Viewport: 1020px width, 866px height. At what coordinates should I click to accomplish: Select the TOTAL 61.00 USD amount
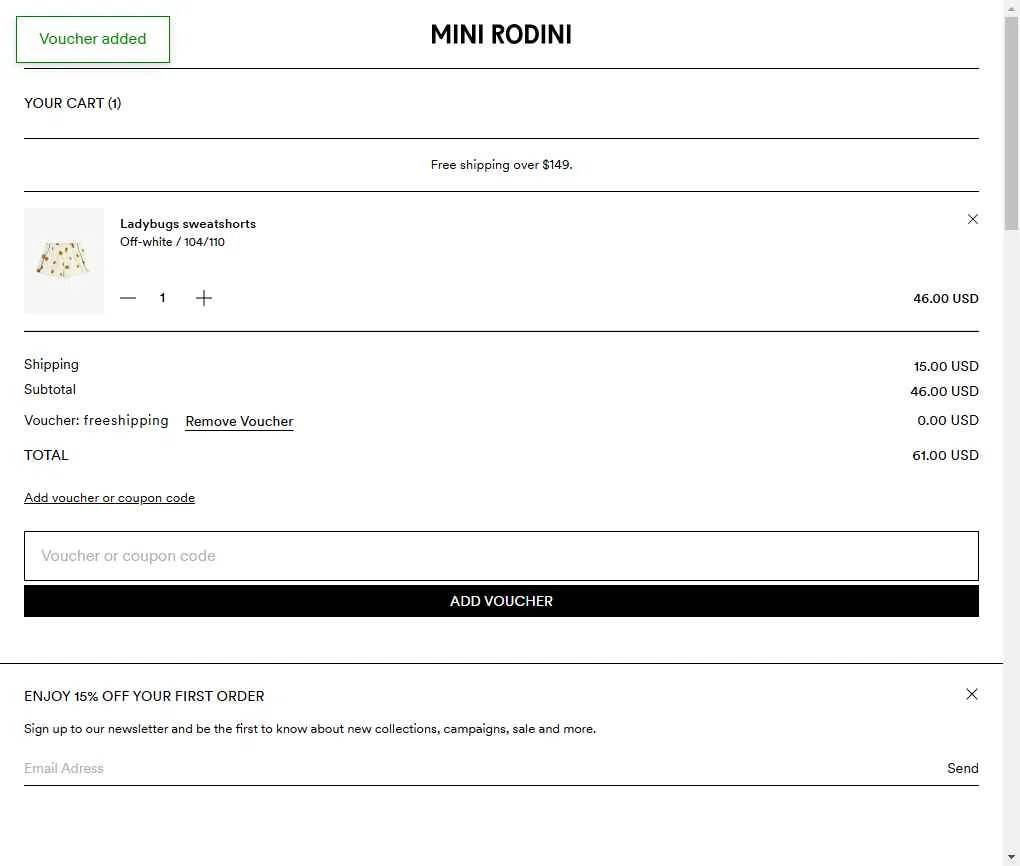click(x=945, y=455)
